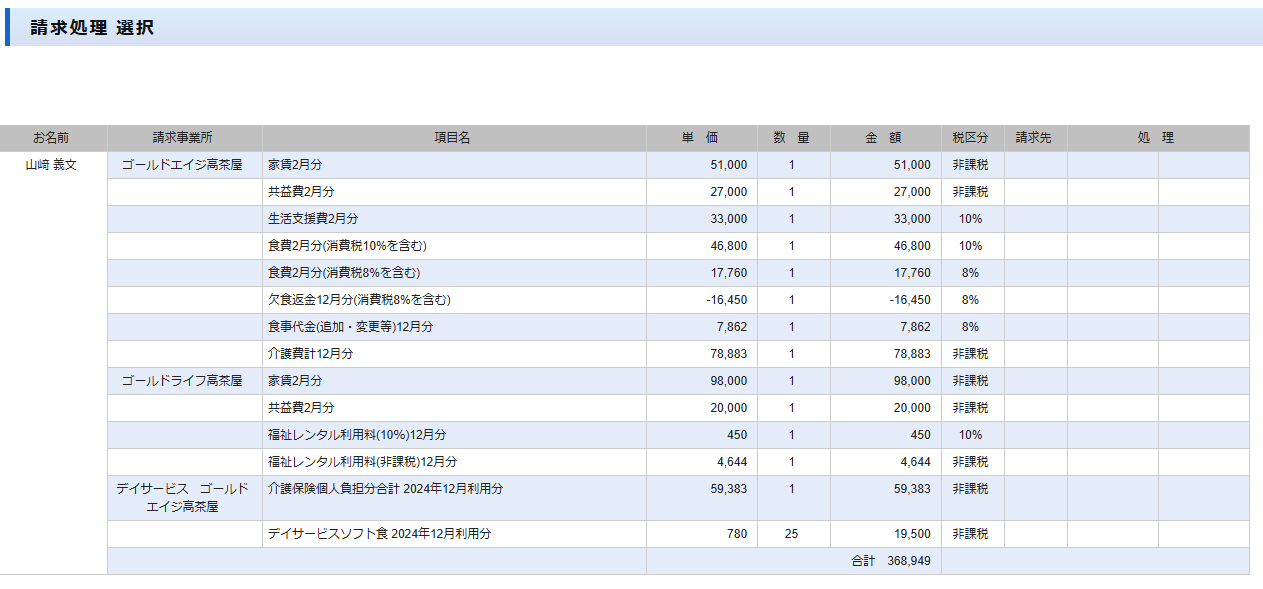1263x589 pixels.
Task: Click the ゴールドライフ高茶屋 facility cell
Action: (x=182, y=381)
